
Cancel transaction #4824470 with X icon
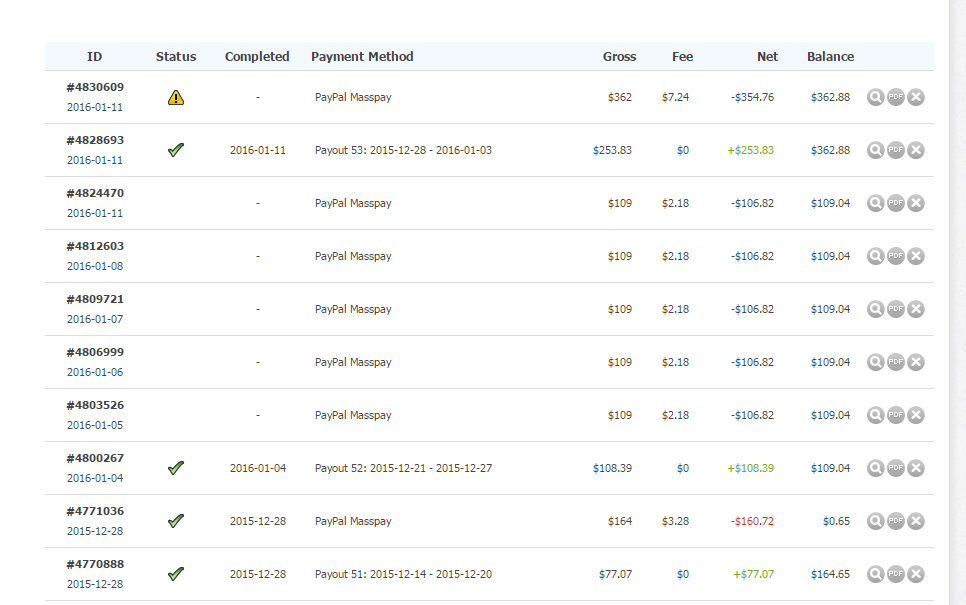pos(916,203)
